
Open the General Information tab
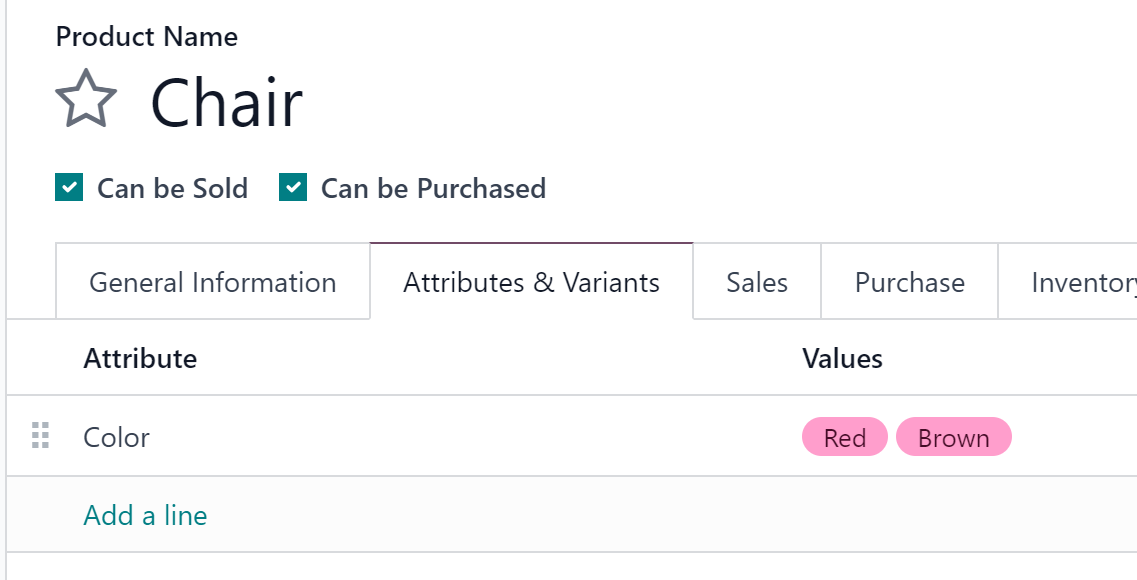tap(212, 281)
